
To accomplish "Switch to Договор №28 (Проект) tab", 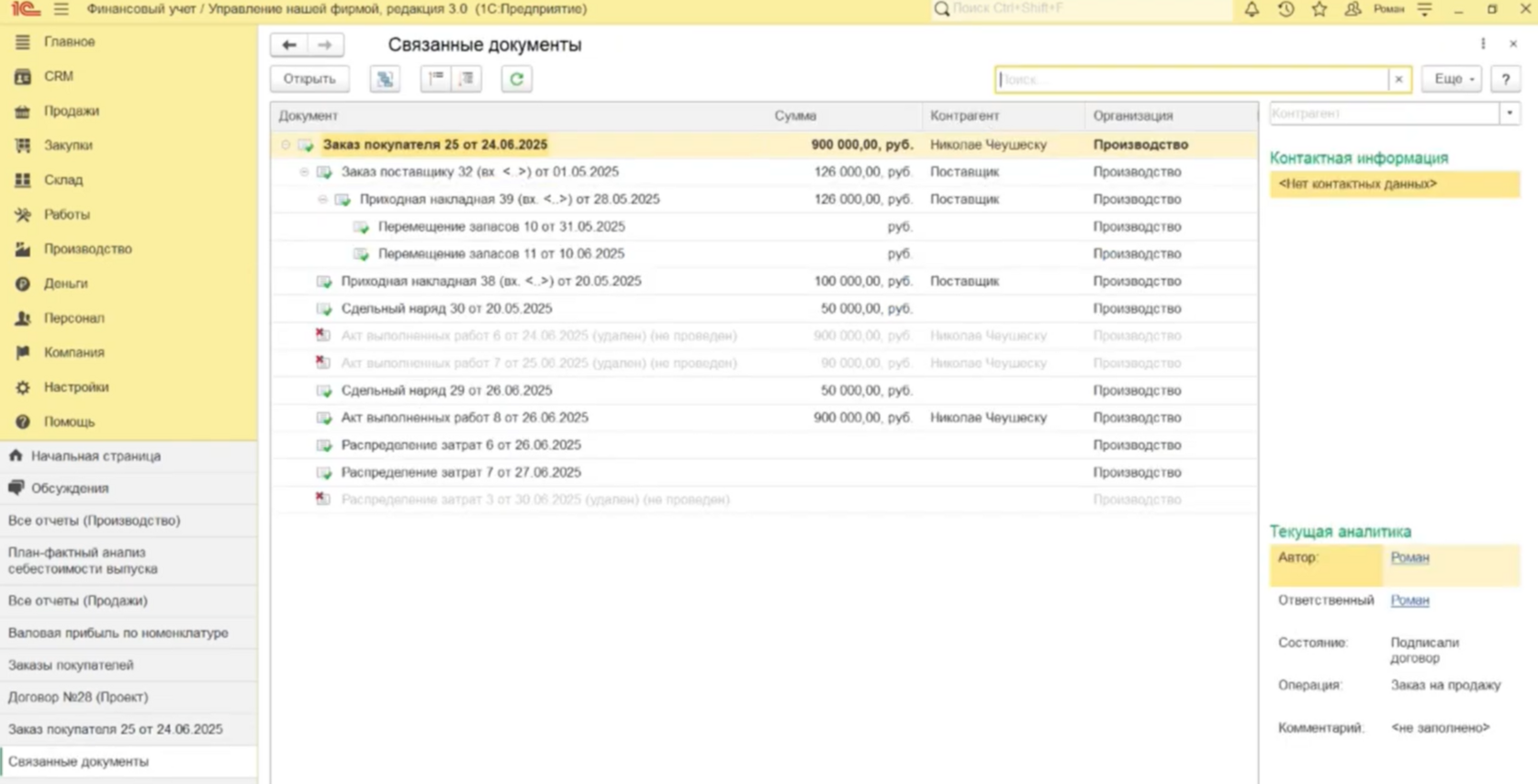I will (x=129, y=697).
